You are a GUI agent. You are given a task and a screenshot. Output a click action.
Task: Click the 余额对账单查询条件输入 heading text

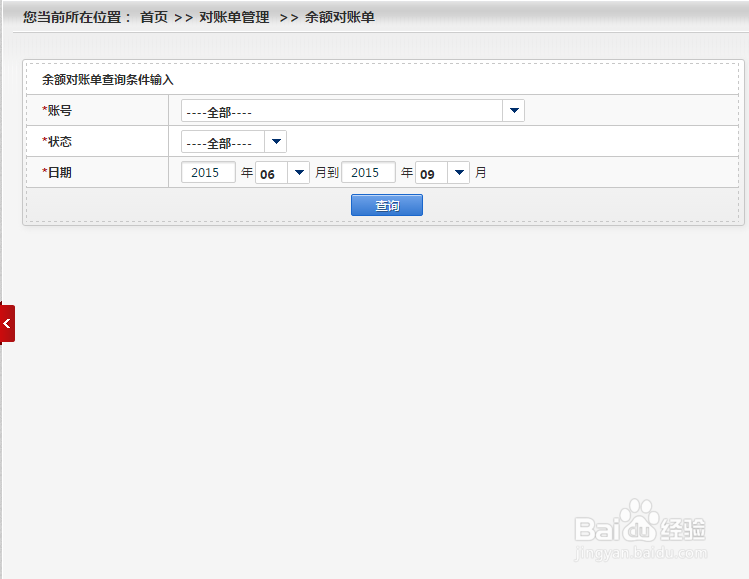click(107, 79)
